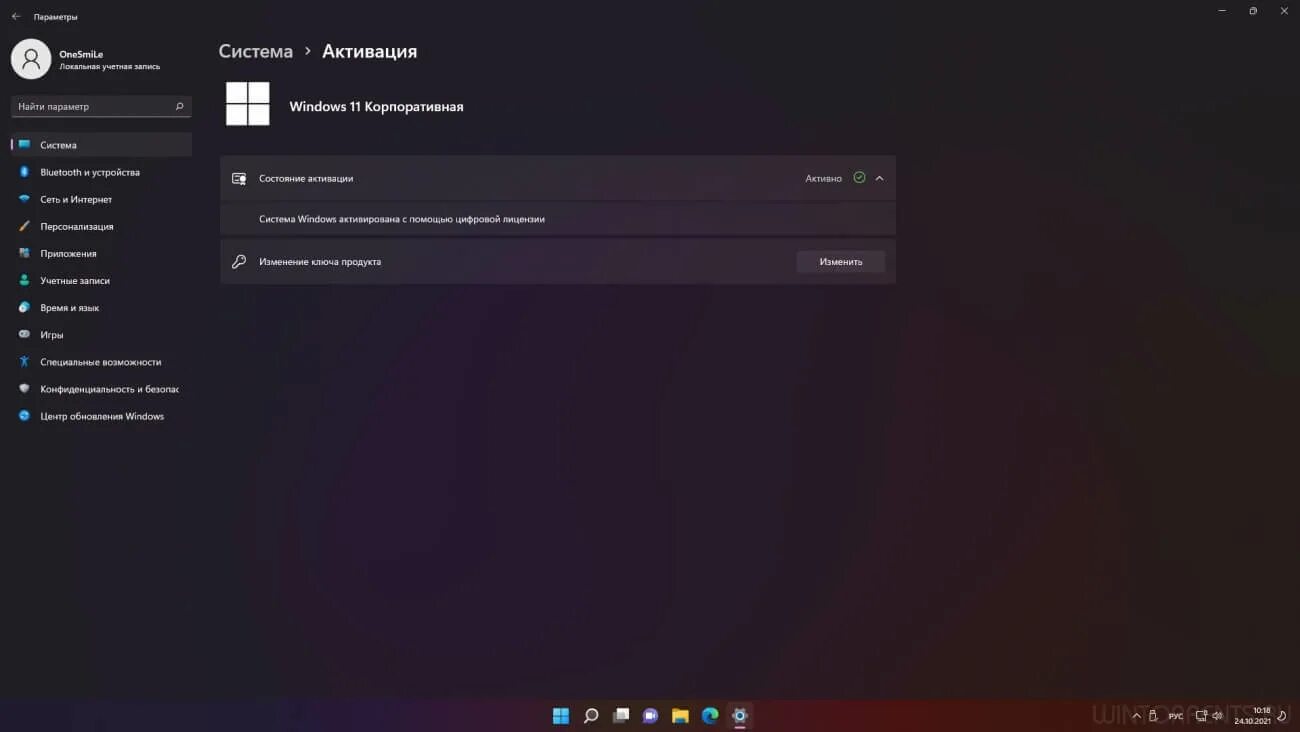Click the green checkmark next to Активно
The height and width of the screenshot is (732, 1300).
click(x=859, y=177)
